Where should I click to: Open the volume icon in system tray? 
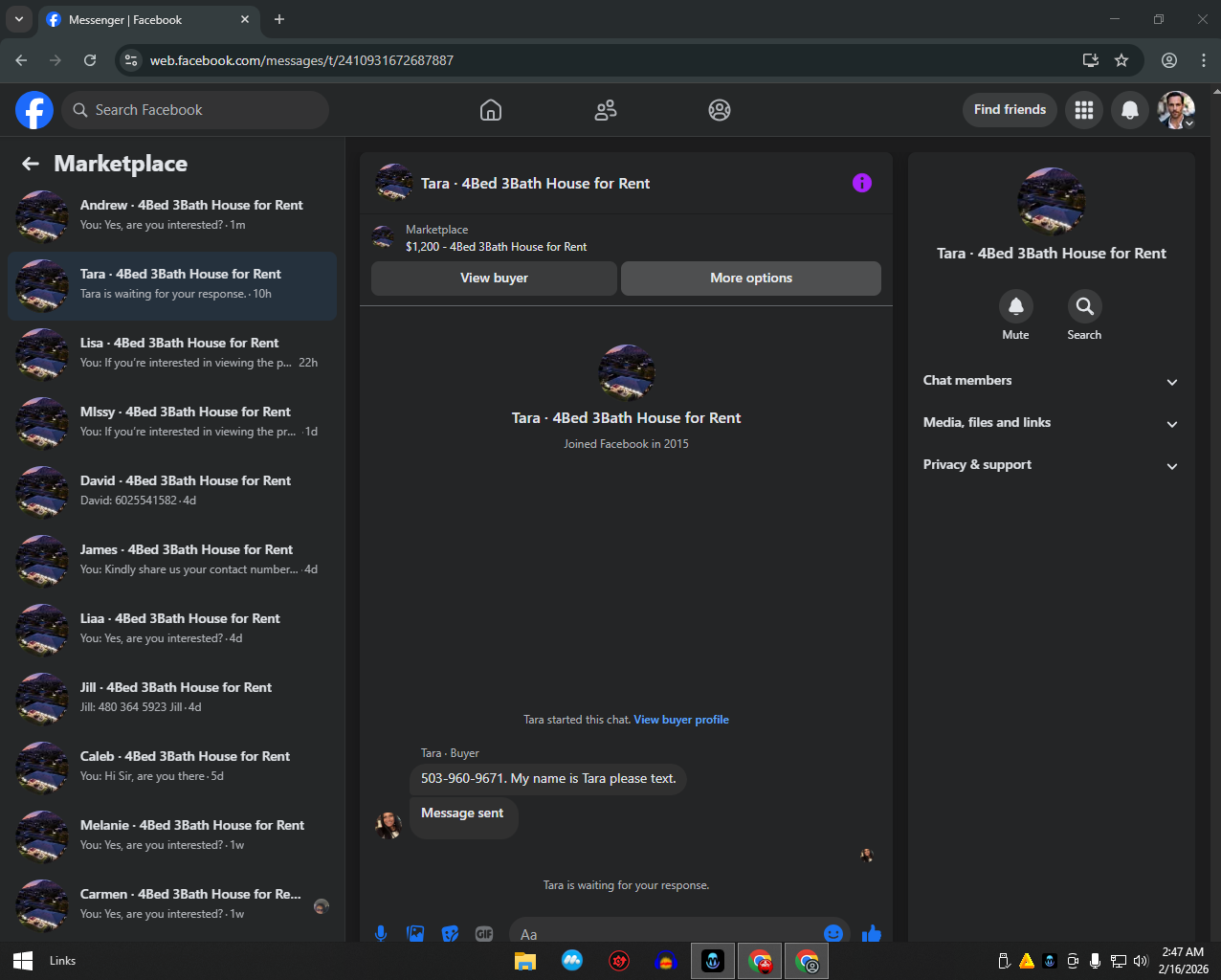pyautogui.click(x=1141, y=961)
